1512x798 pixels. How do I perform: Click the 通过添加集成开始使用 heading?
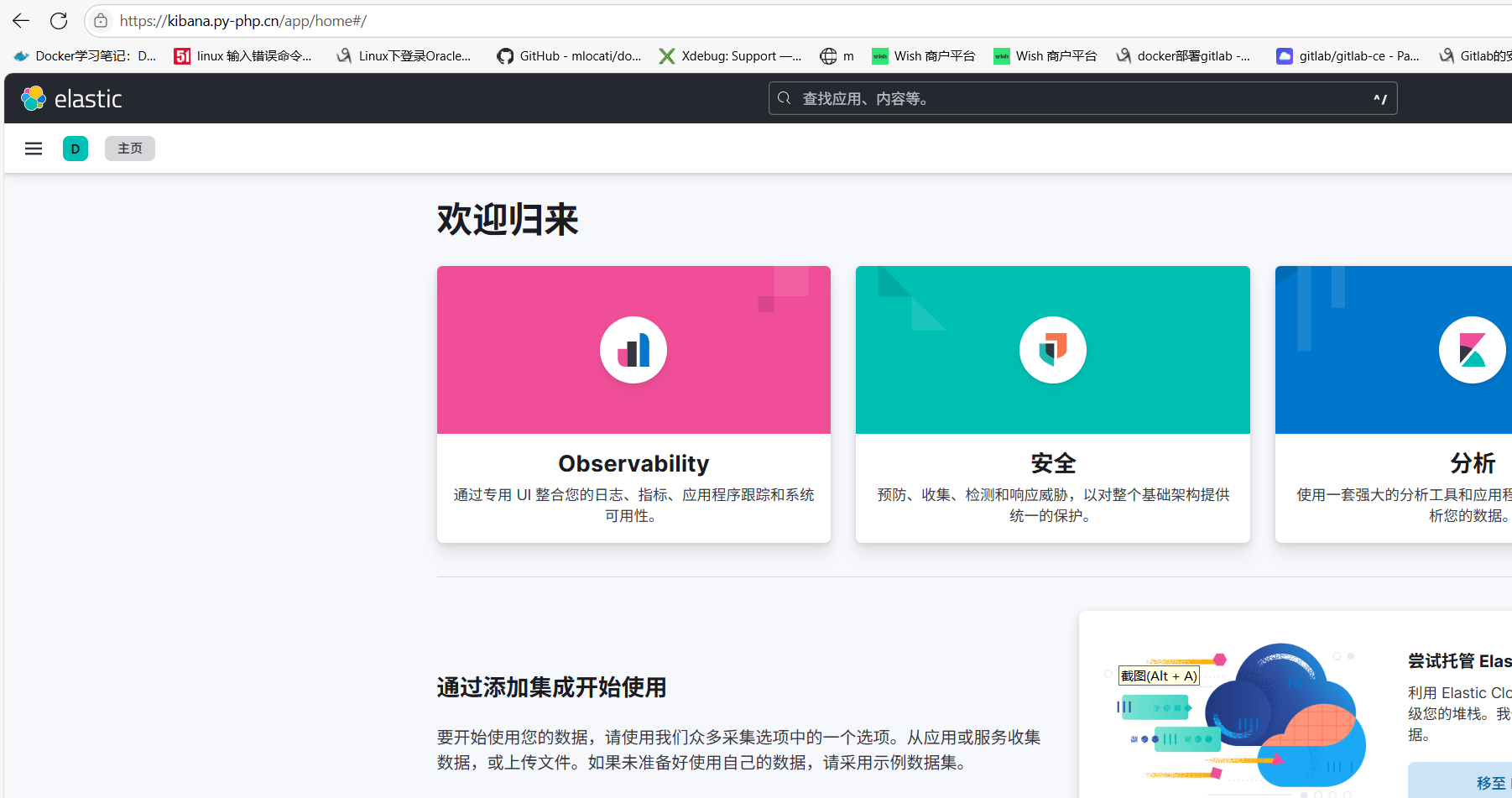(551, 687)
